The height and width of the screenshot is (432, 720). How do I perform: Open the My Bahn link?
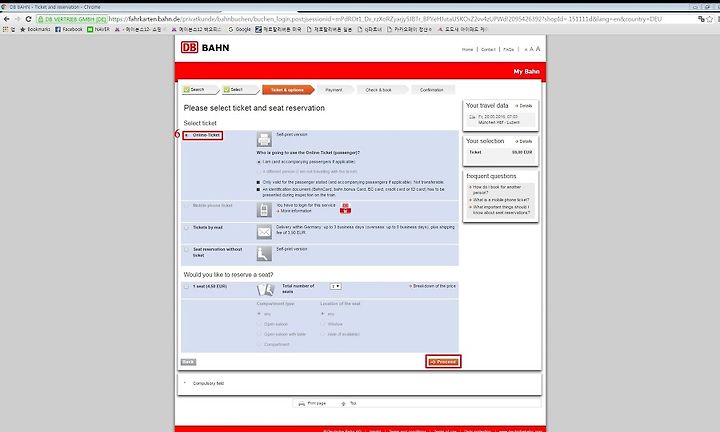526,72
